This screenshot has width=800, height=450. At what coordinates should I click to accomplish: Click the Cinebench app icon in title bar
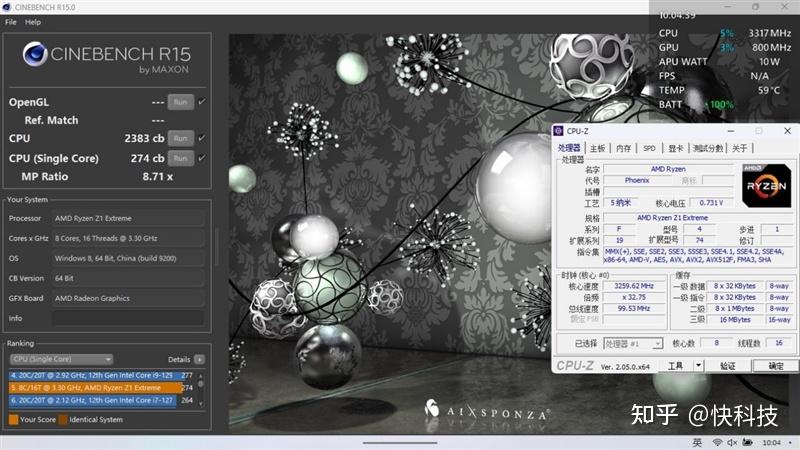pos(7,7)
